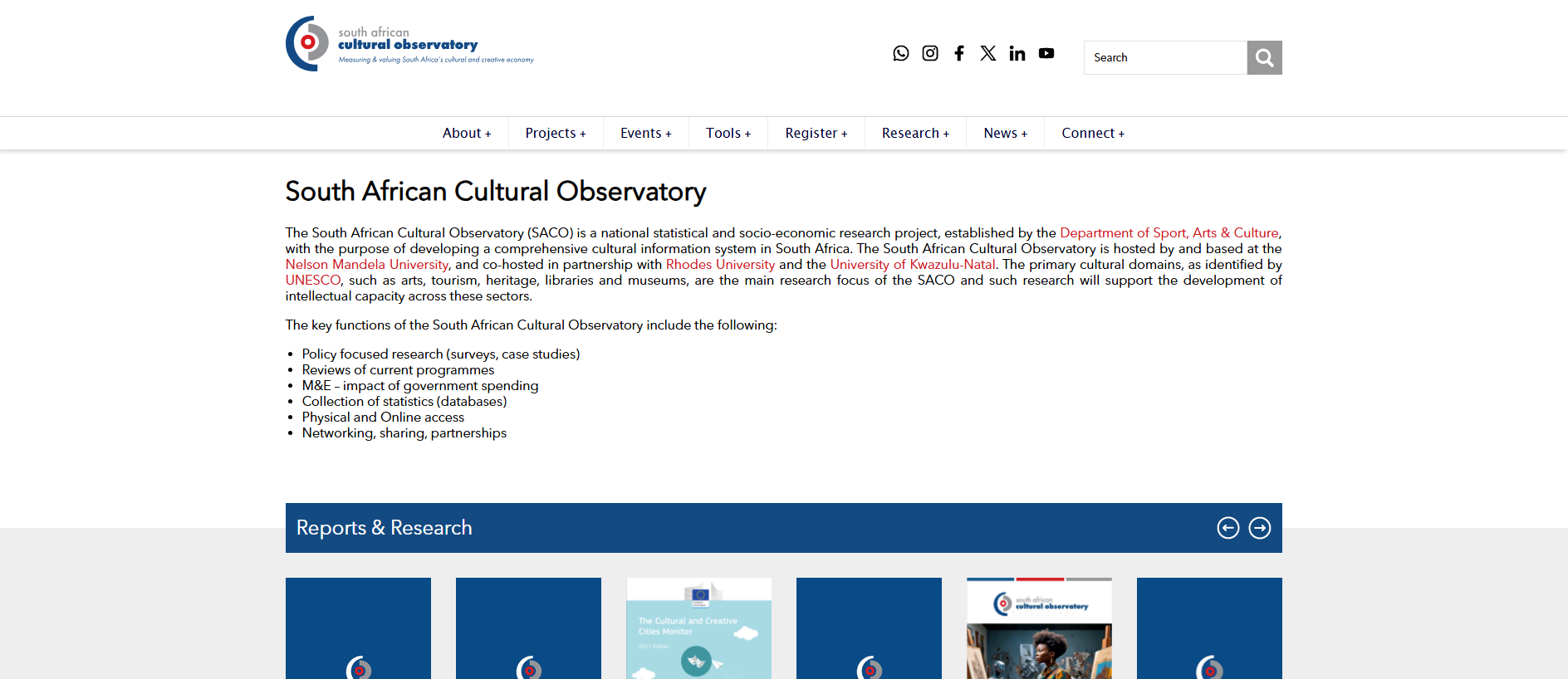Click the 'Physical and Online access' bullet
Image resolution: width=1568 pixels, height=679 pixels.
(x=383, y=418)
